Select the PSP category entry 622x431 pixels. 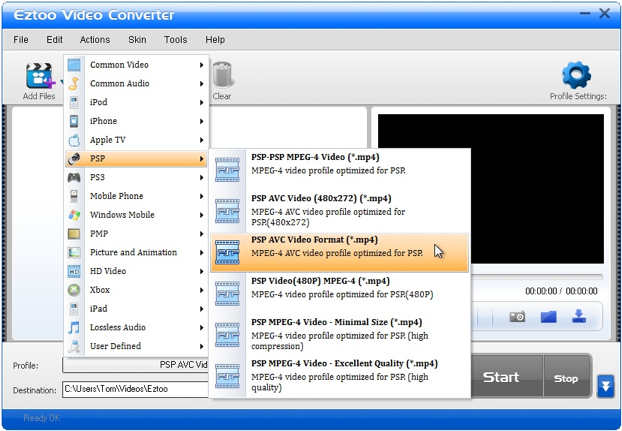point(136,159)
